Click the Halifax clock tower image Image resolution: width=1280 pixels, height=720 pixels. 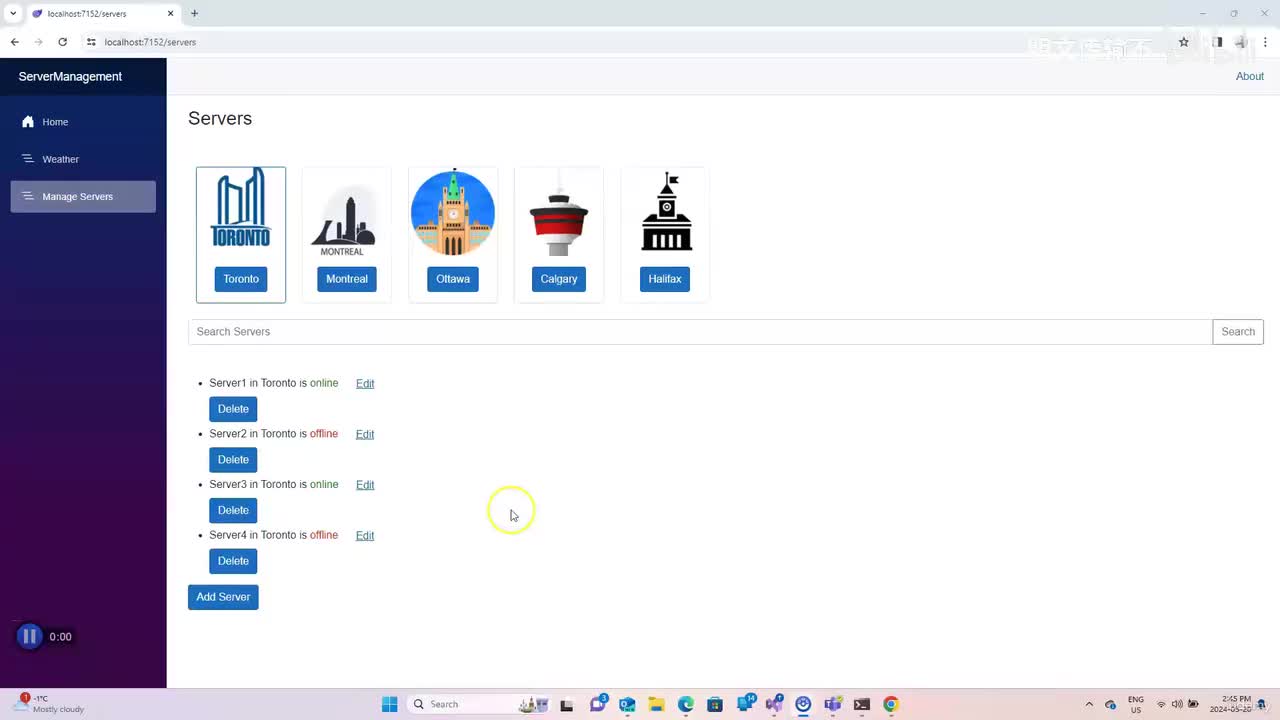click(666, 211)
